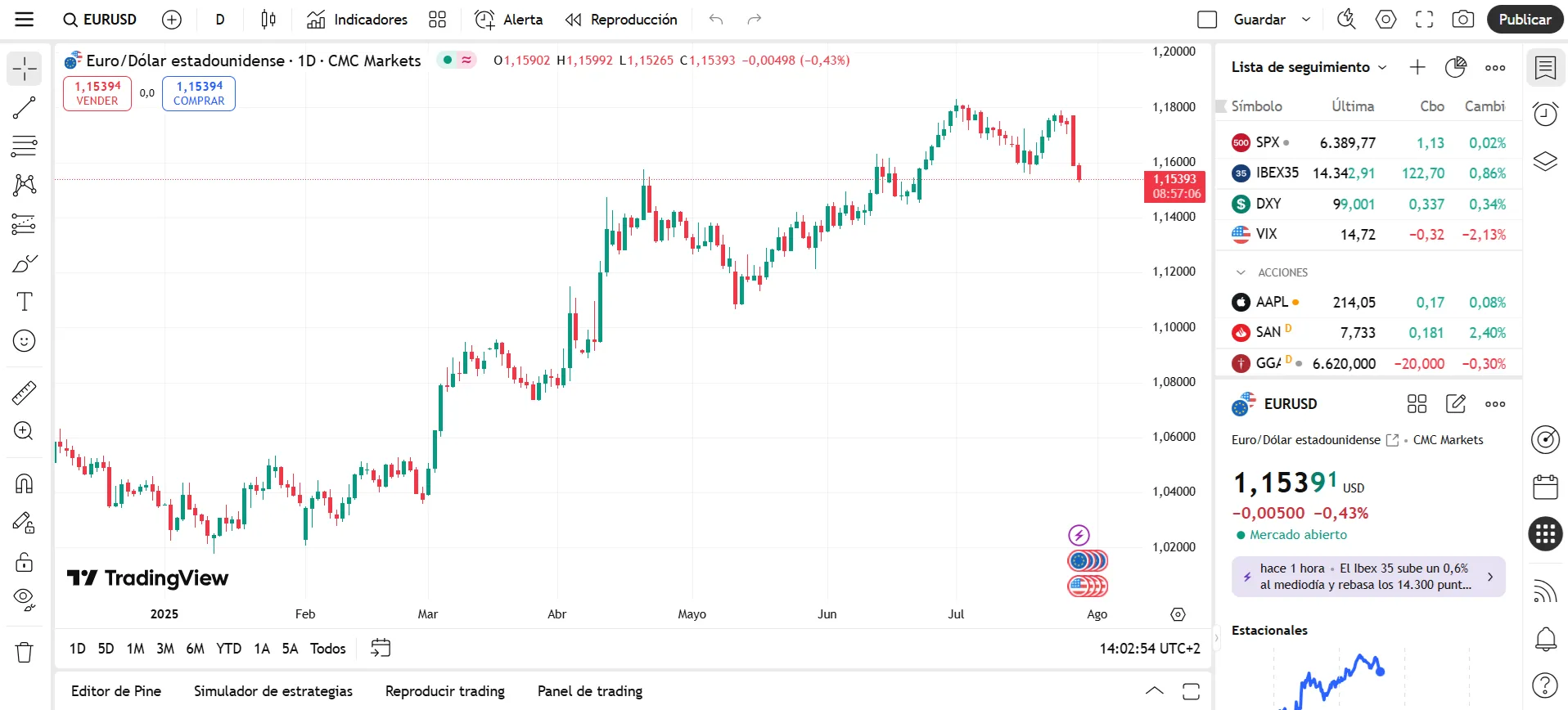This screenshot has width=1568, height=710.
Task: Open price scale settings gear icon
Action: click(1178, 614)
